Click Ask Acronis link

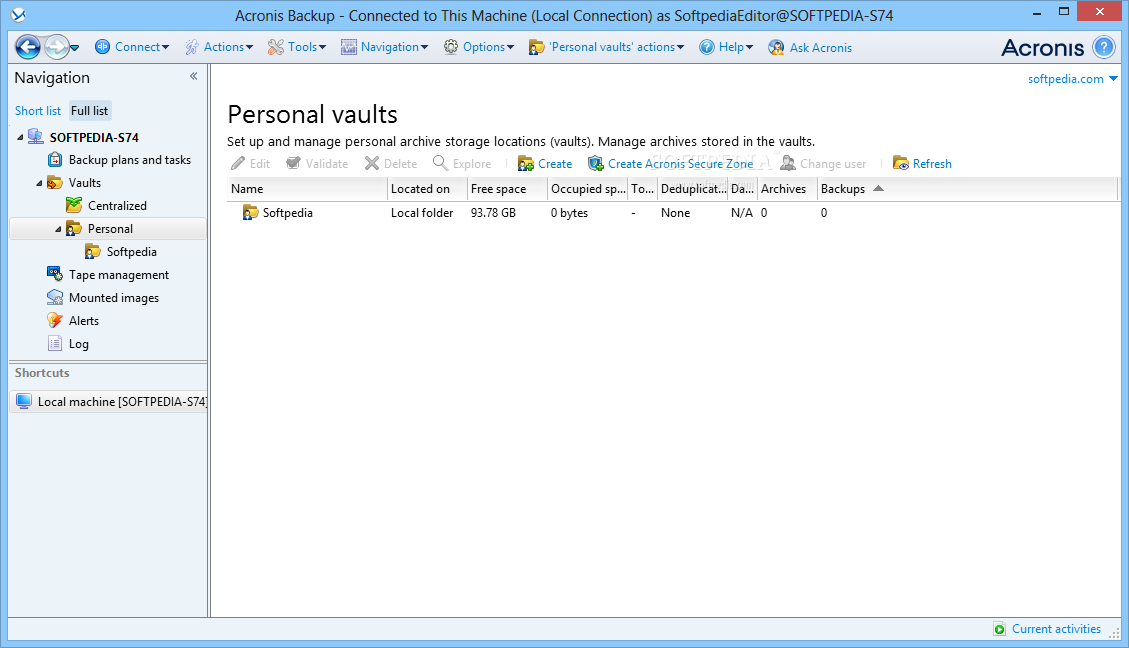click(810, 48)
